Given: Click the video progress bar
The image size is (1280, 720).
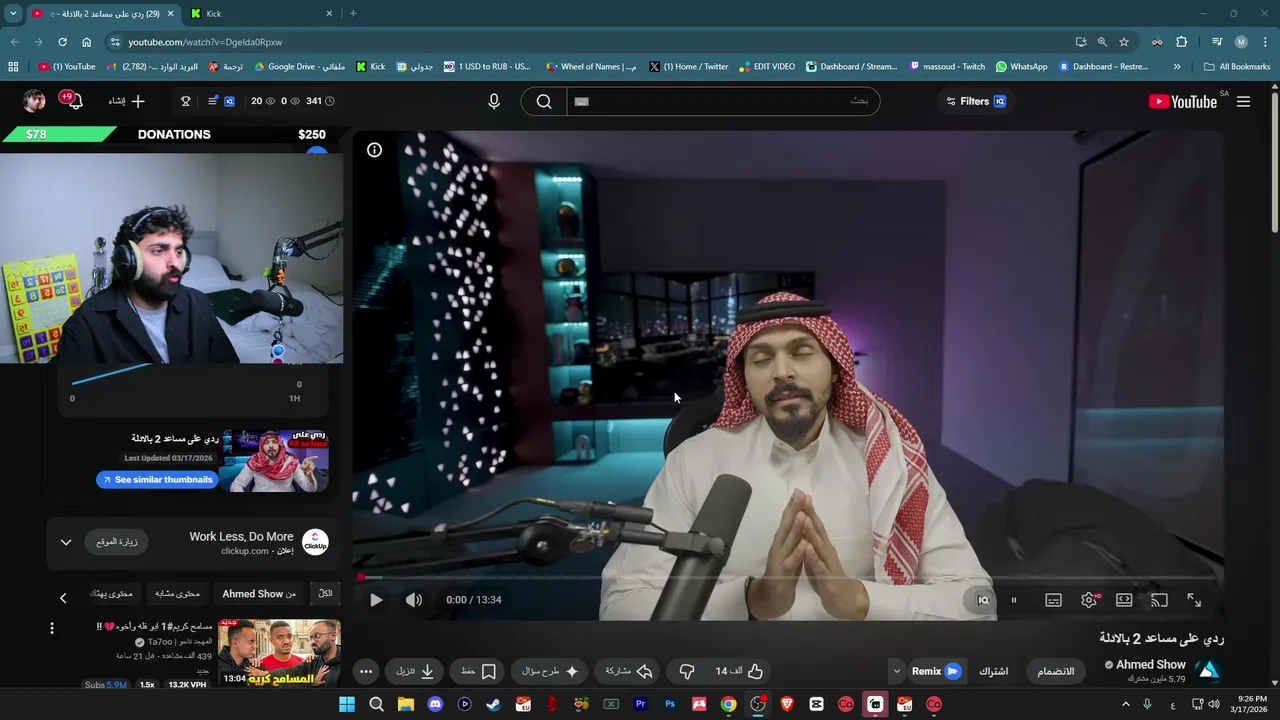Looking at the screenshot, I should coord(788,577).
